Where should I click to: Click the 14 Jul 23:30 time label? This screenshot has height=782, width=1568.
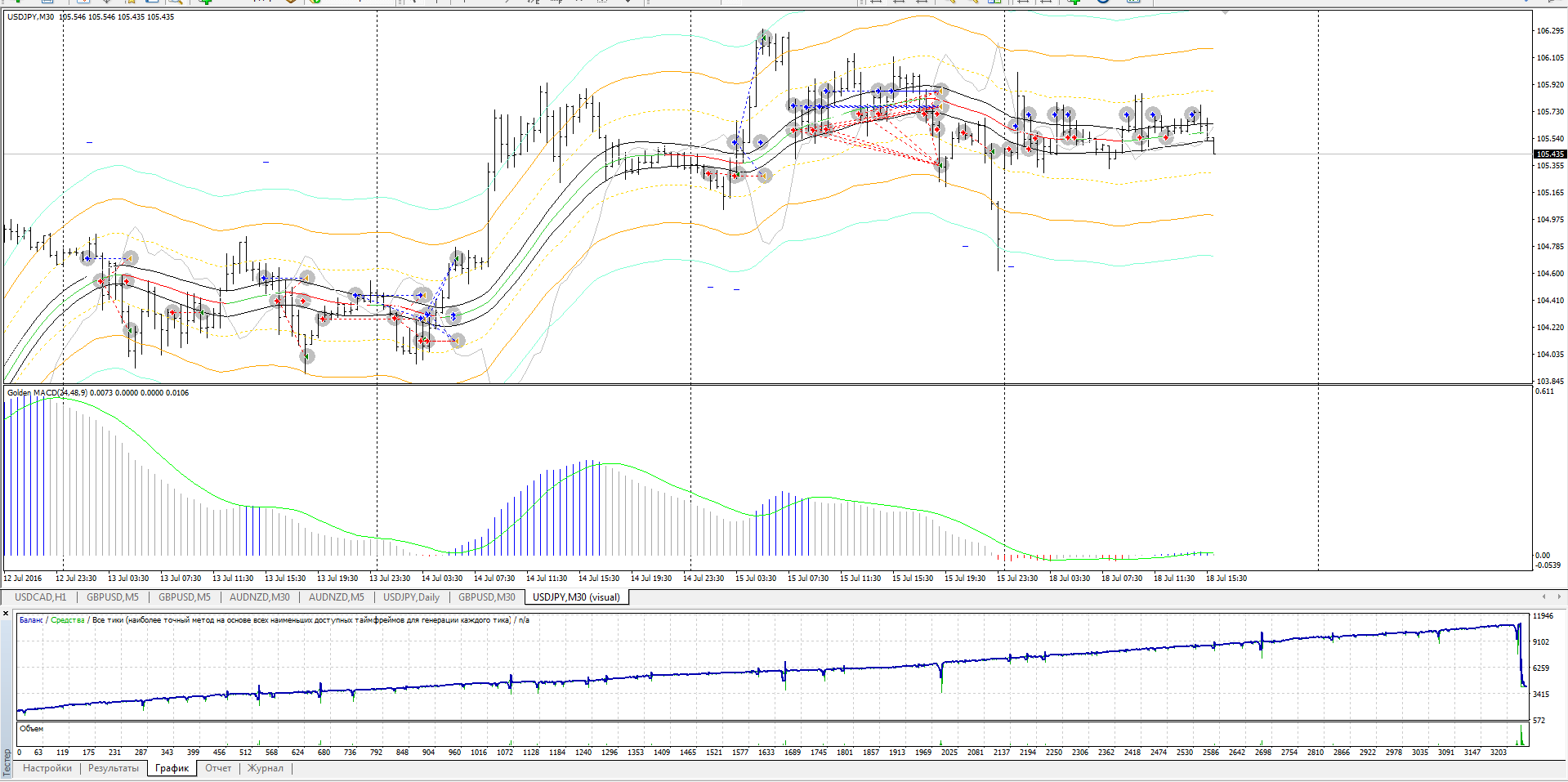704,579
